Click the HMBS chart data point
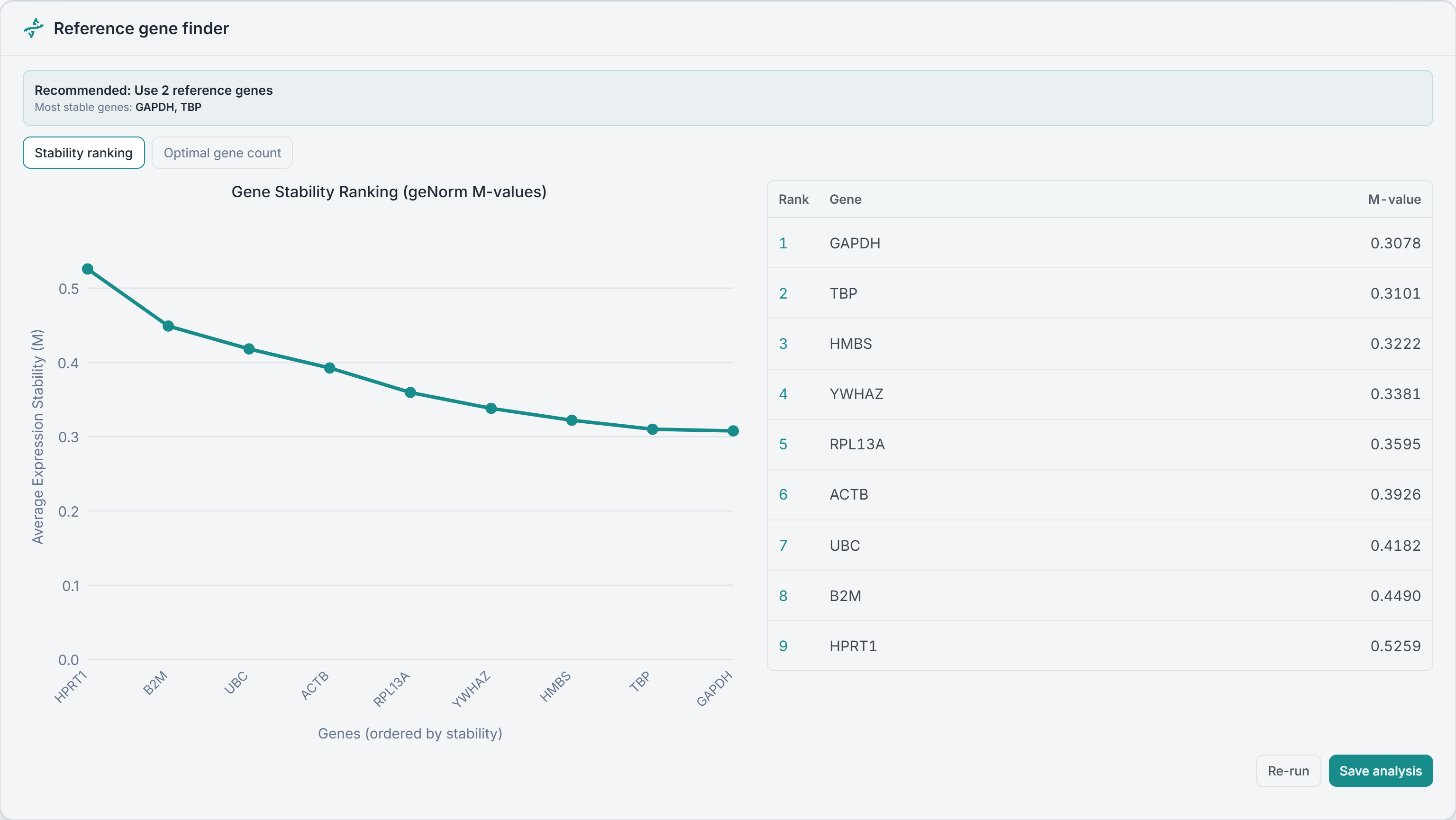This screenshot has width=1456, height=820. pyautogui.click(x=572, y=420)
